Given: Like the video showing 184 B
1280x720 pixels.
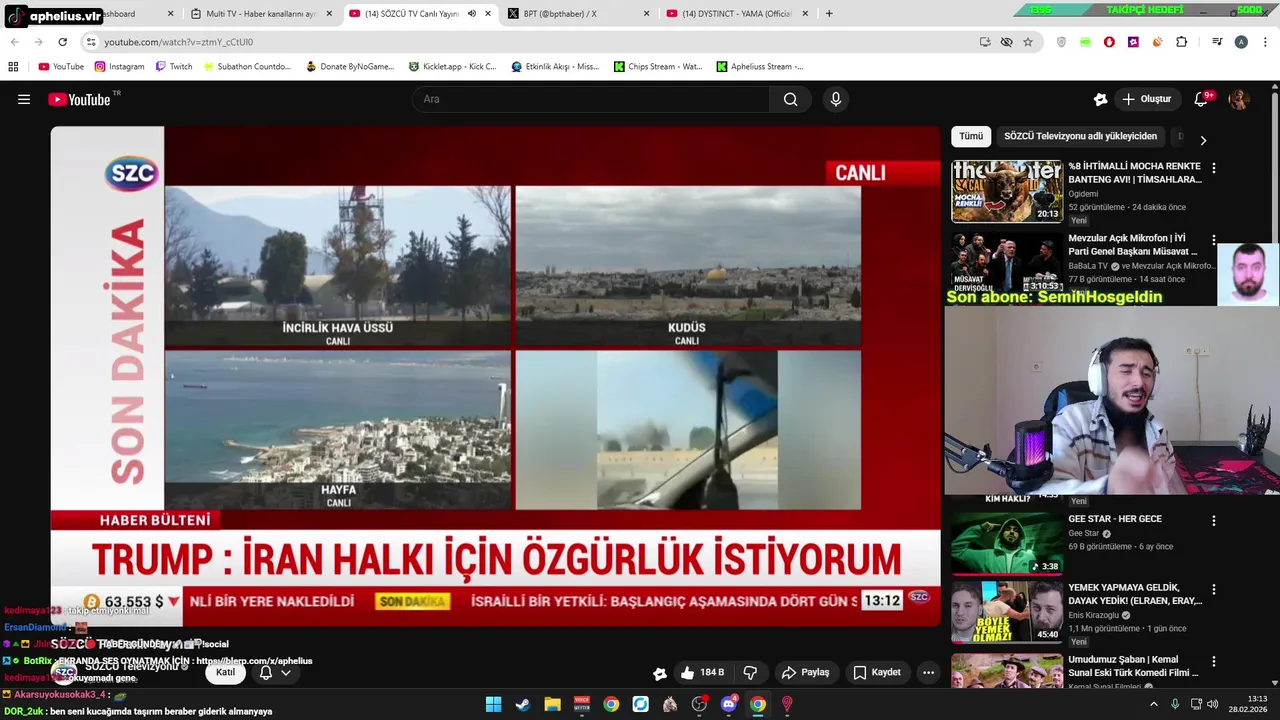Looking at the screenshot, I should tap(702, 673).
